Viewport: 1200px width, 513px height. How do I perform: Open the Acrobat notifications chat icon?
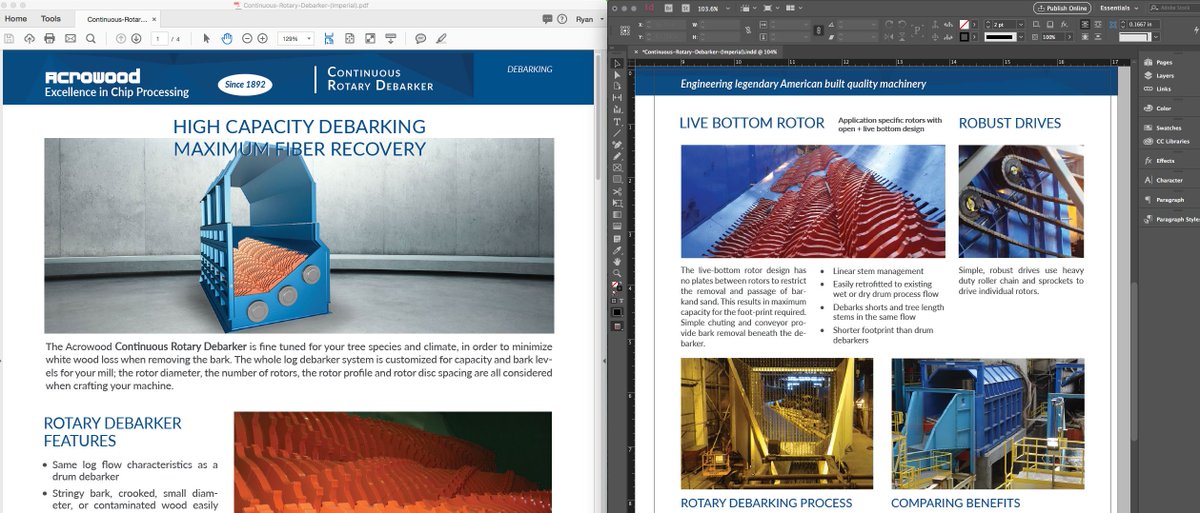pyautogui.click(x=547, y=19)
